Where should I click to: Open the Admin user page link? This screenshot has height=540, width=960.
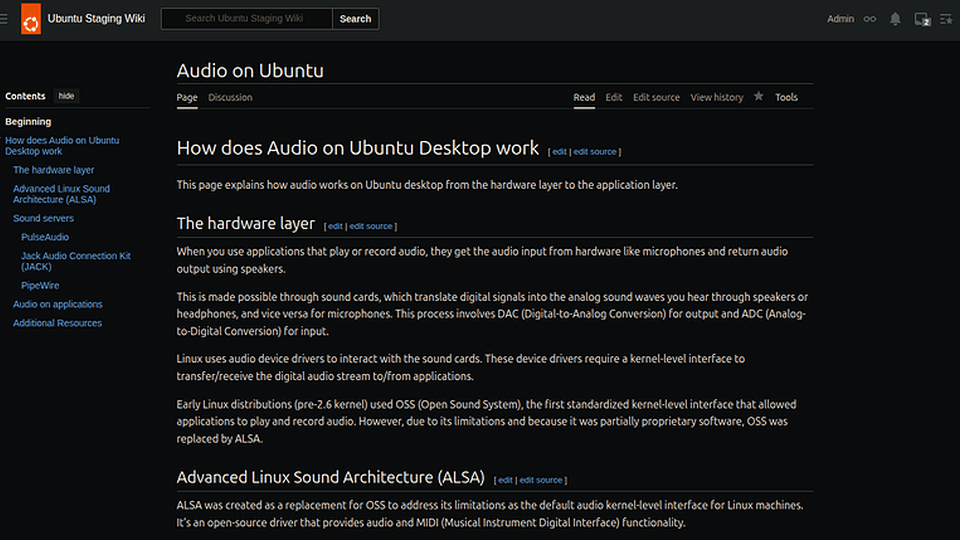coord(840,19)
